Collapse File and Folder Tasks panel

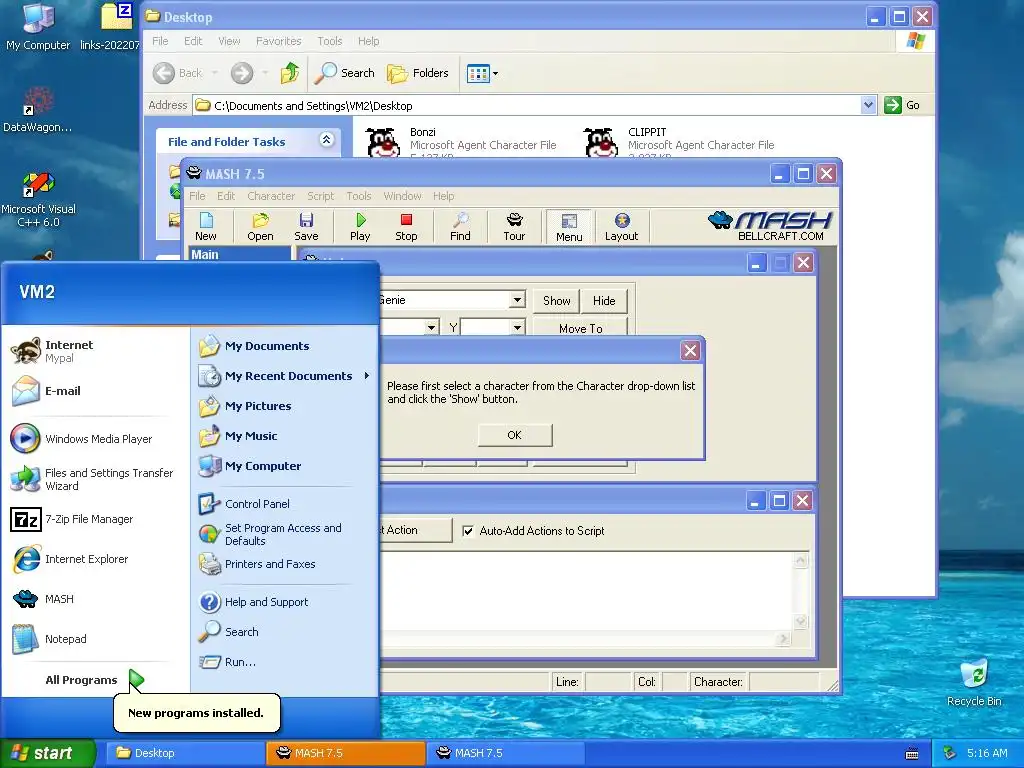pyautogui.click(x=327, y=140)
